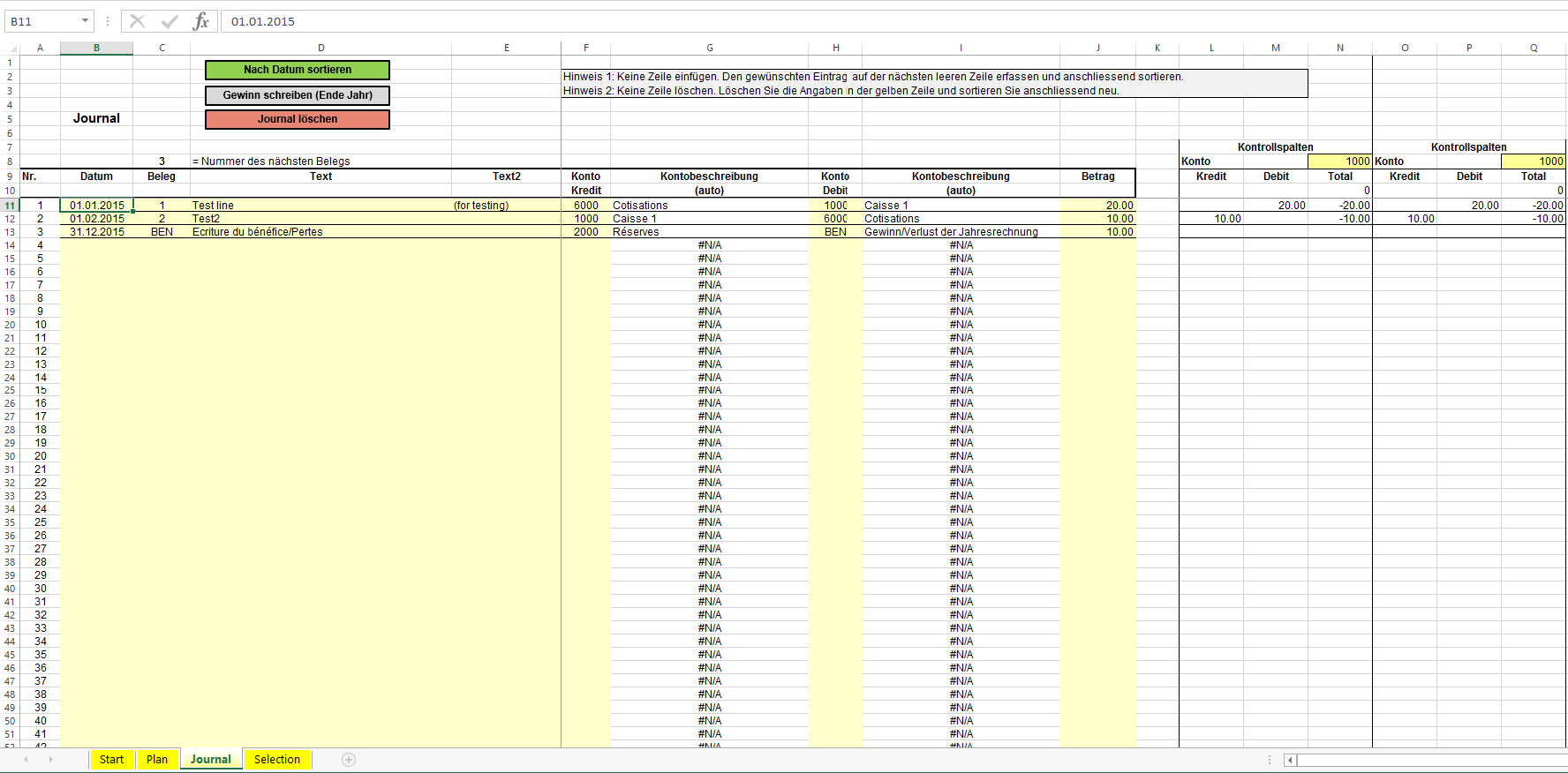Image resolution: width=1568 pixels, height=773 pixels.
Task: Click the 'Test line' text cell
Action: [320, 206]
